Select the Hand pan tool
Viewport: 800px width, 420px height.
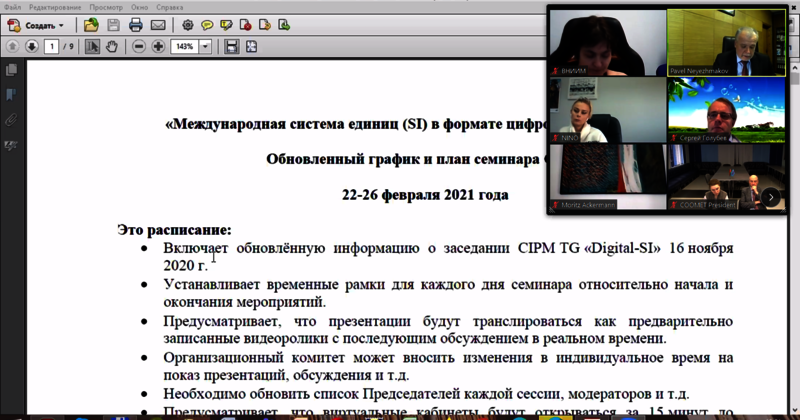tap(112, 46)
